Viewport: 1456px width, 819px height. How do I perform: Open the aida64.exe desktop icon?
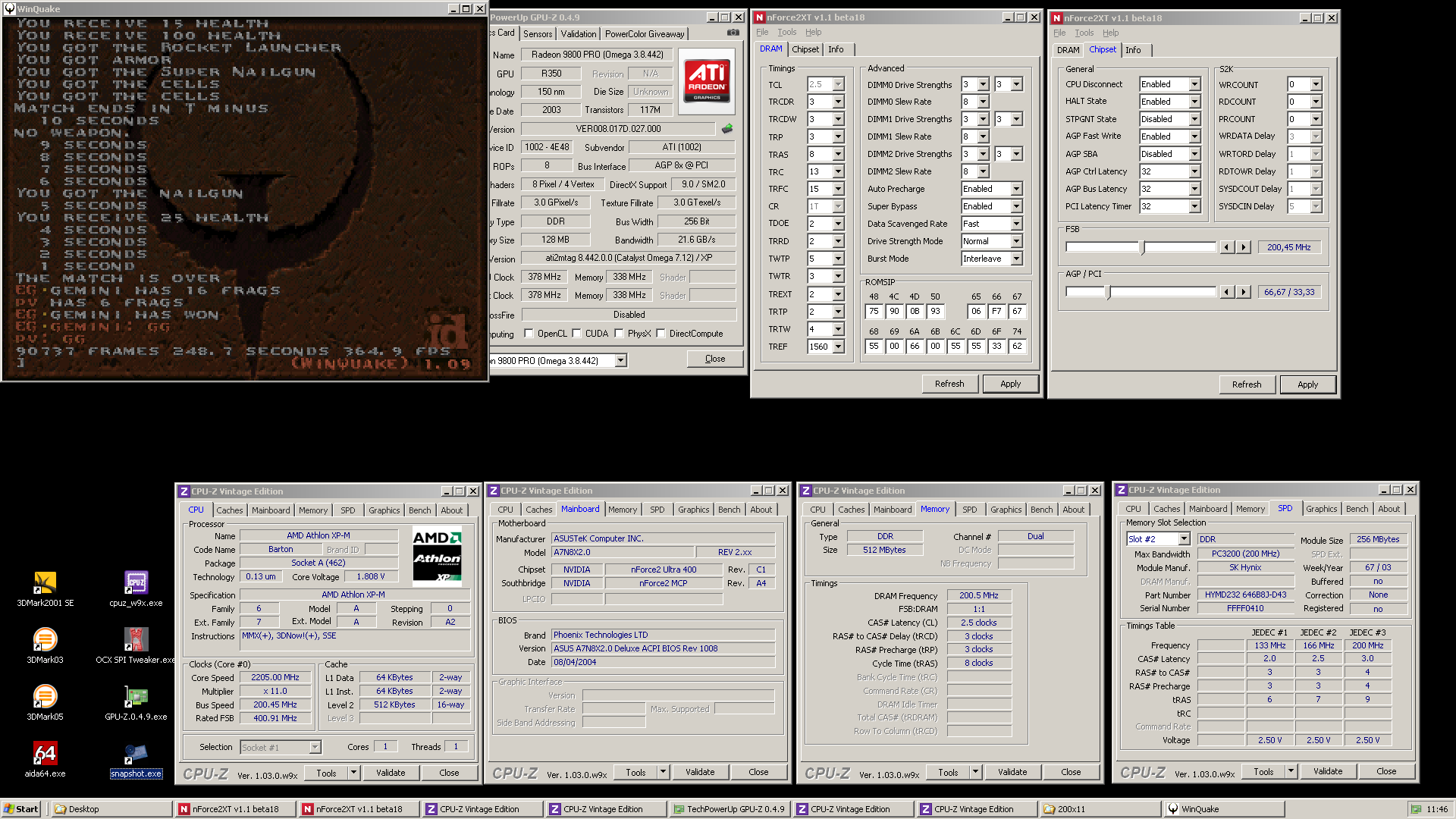[45, 760]
